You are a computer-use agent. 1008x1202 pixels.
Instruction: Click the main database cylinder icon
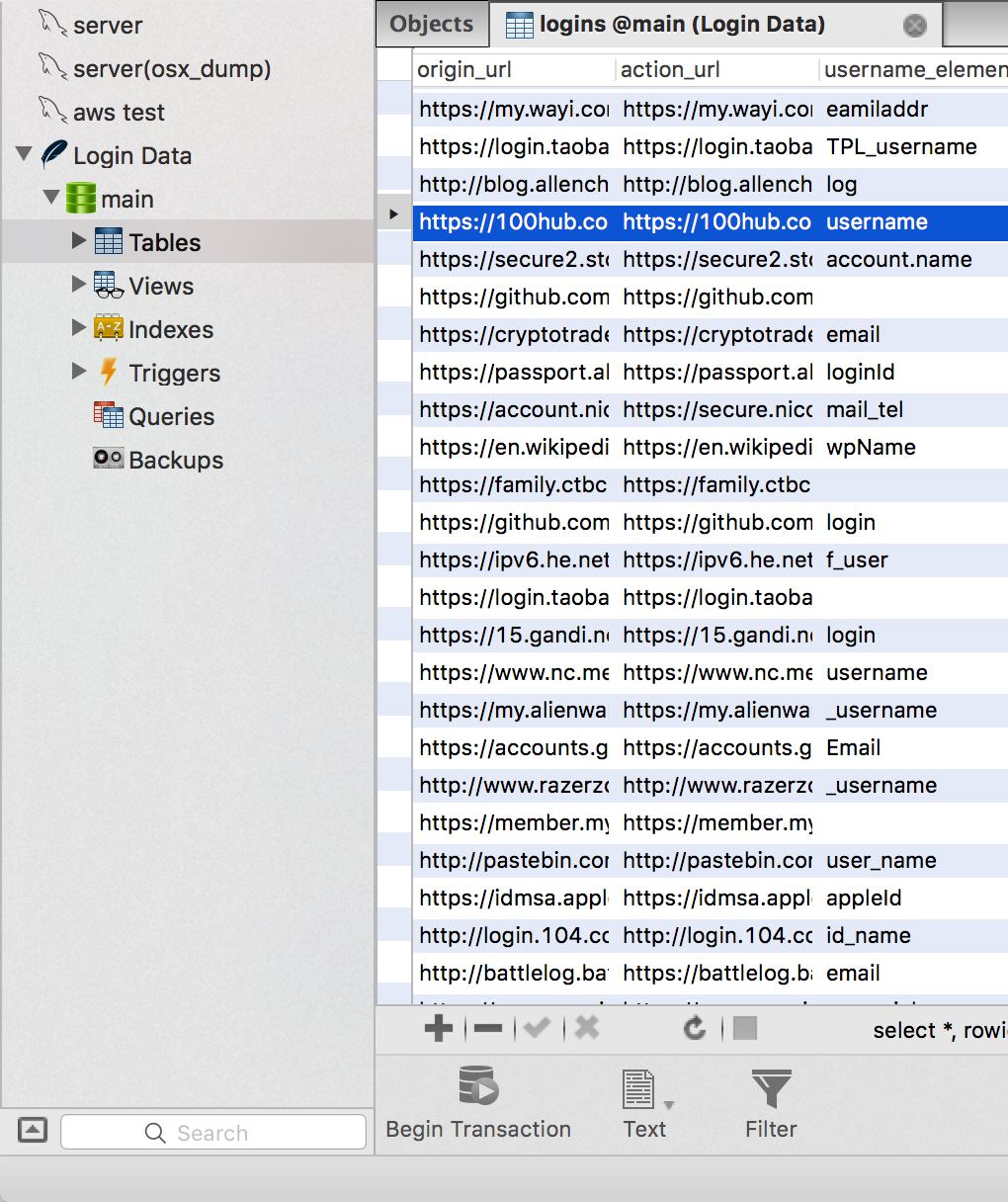81,198
